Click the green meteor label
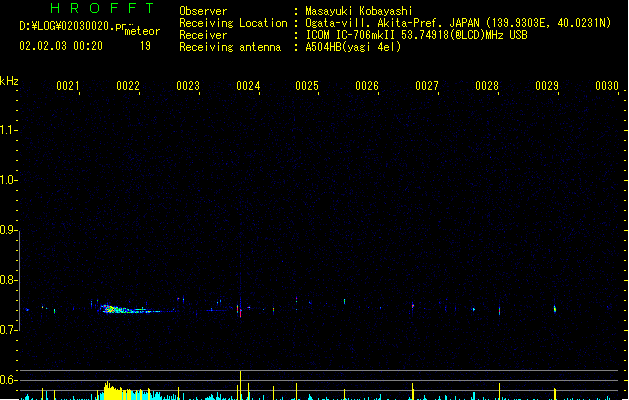 coord(142,31)
